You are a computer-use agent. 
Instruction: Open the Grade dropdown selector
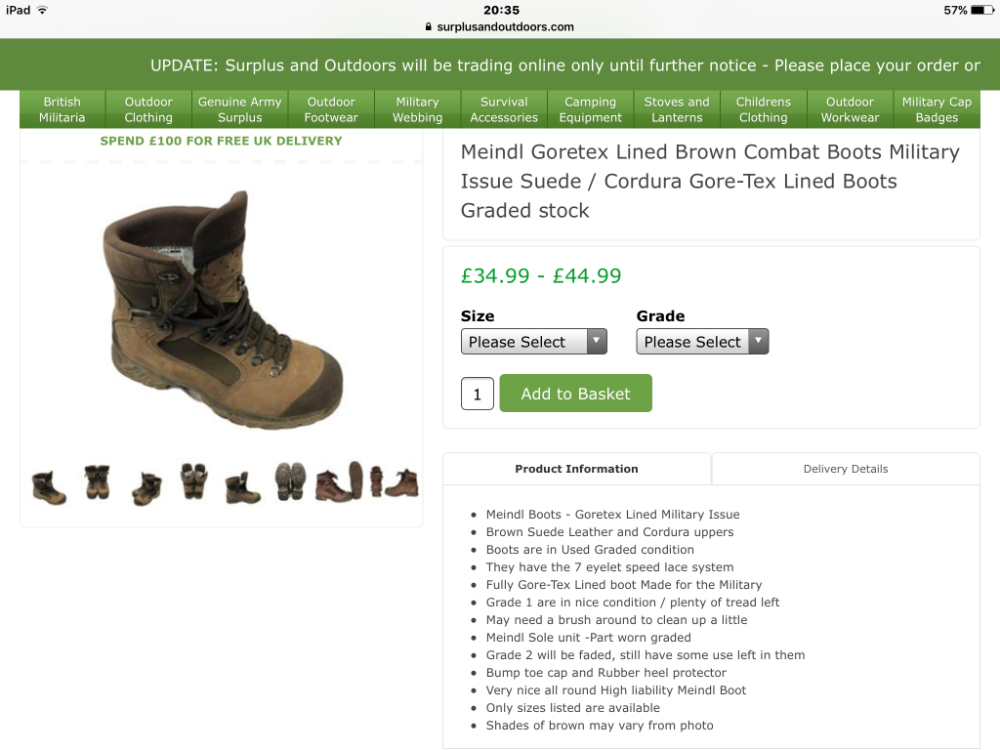(702, 341)
